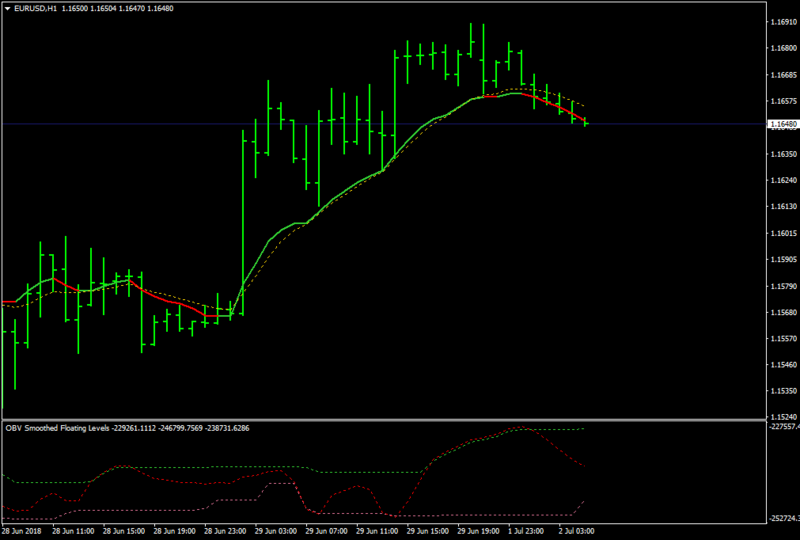Click the 1.16130 price axis label
The height and width of the screenshot is (540, 800).
point(784,207)
